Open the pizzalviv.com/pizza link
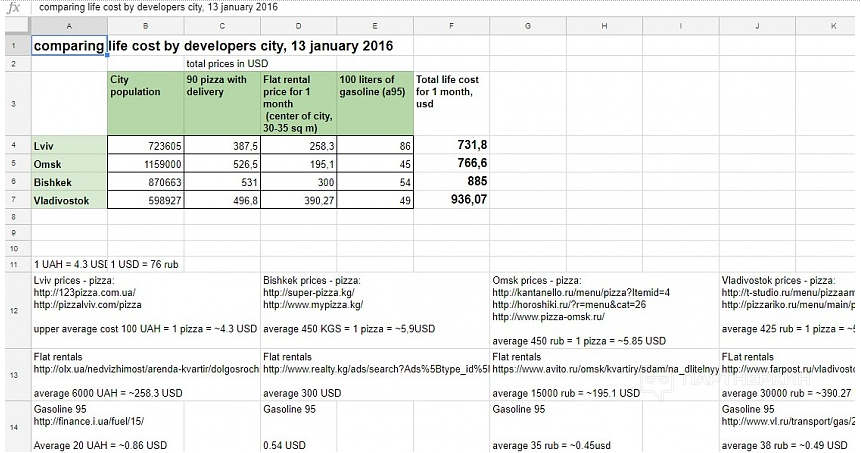Viewport: 861px width, 453px height. 87,305
